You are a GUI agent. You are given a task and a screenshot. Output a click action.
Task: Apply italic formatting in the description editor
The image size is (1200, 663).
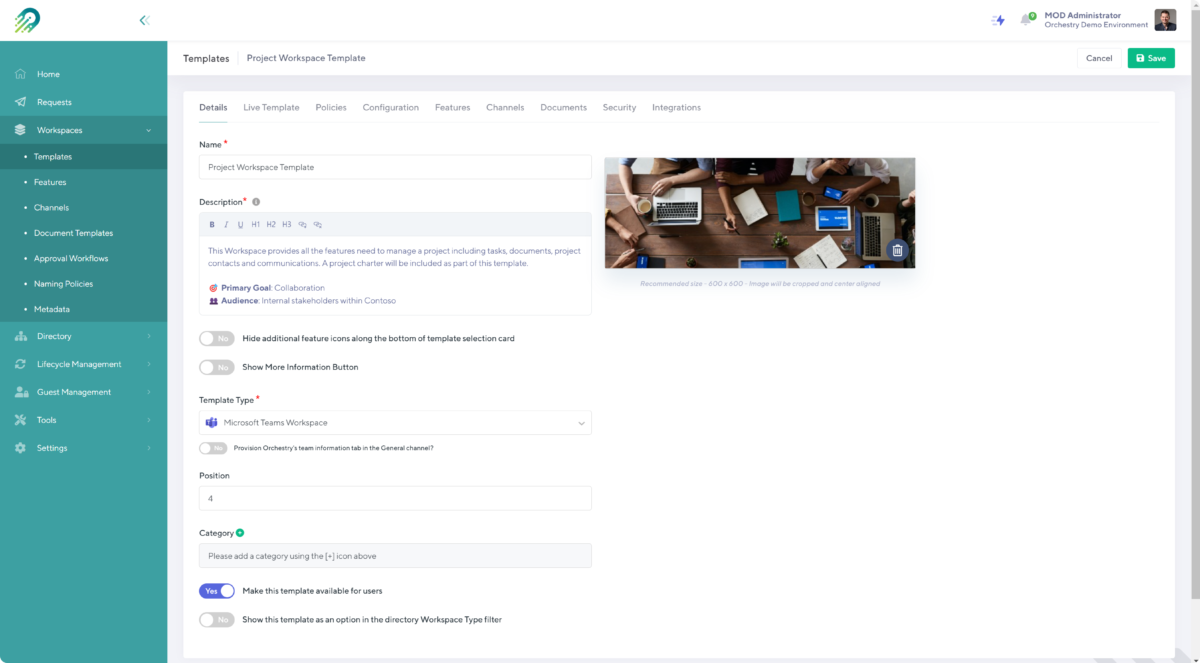click(226, 224)
